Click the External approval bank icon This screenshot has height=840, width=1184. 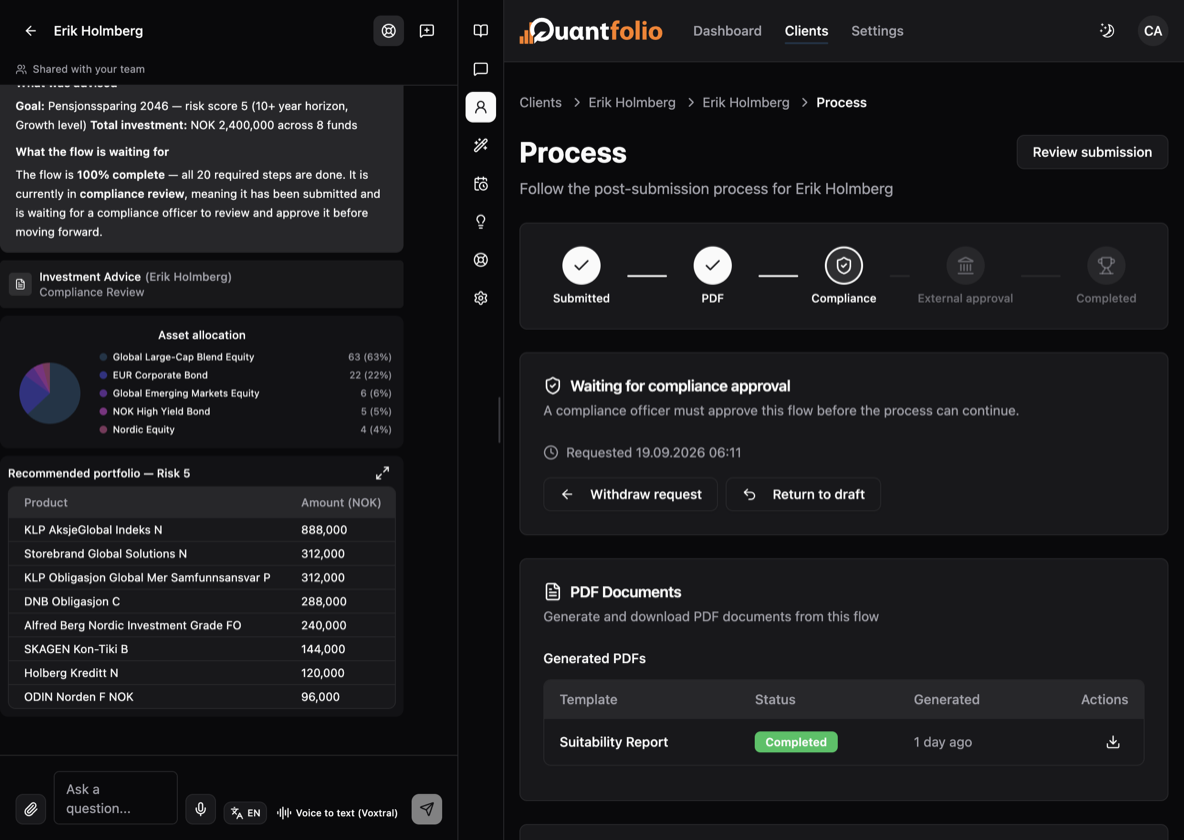pos(965,265)
